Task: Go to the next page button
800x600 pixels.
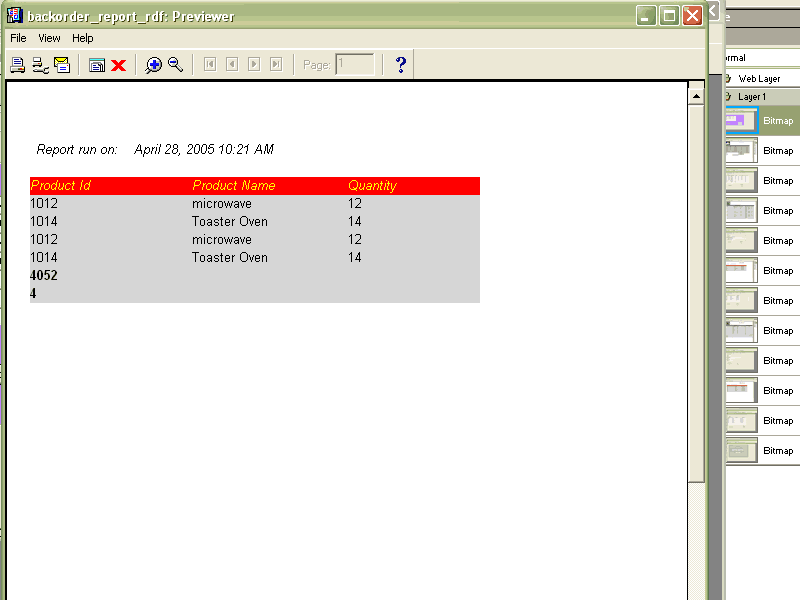Action: click(254, 65)
